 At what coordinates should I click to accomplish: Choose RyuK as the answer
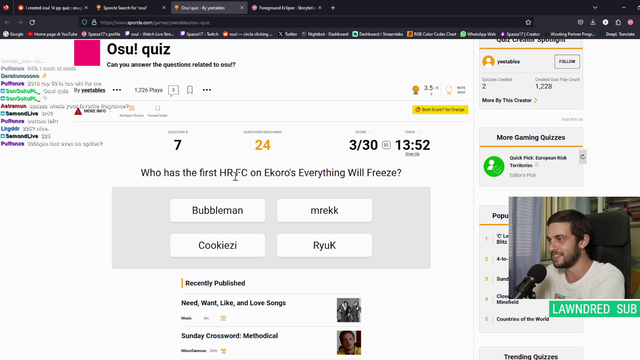pyautogui.click(x=324, y=245)
